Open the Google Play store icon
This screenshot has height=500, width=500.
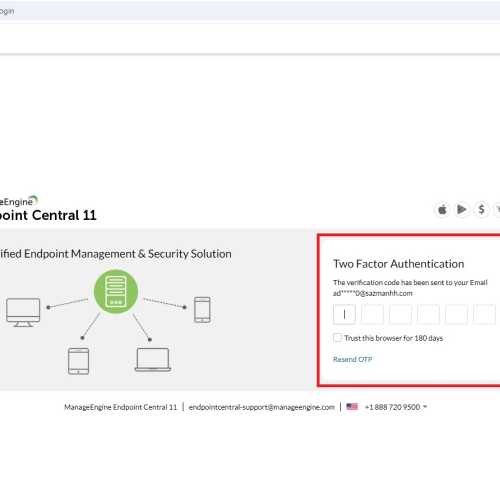[x=462, y=210]
